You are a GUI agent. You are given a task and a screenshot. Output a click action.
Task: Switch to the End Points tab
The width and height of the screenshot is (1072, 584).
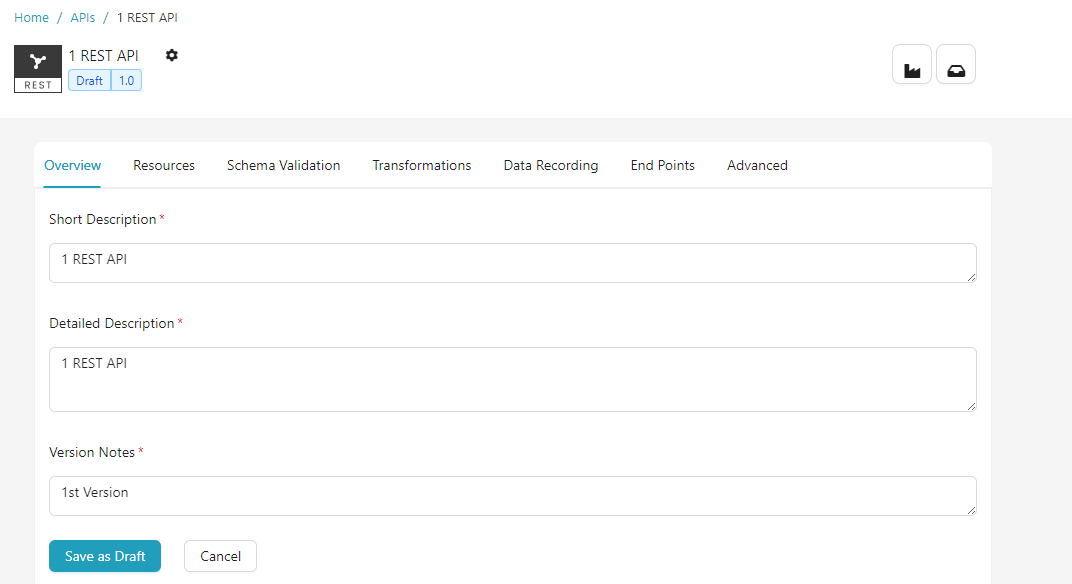click(x=662, y=165)
